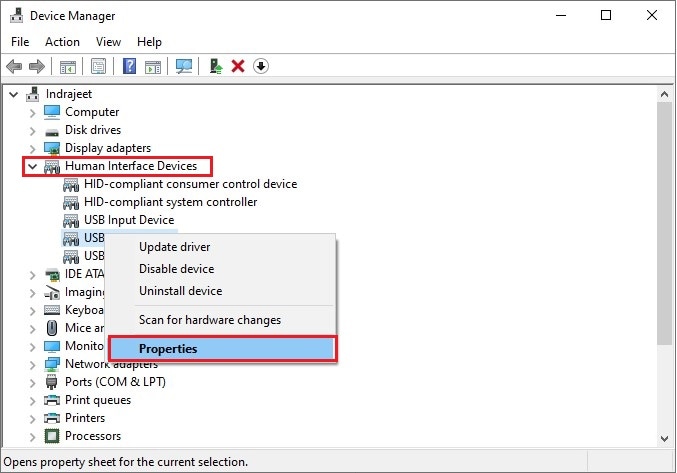Choose Properties from the context menu

(168, 349)
